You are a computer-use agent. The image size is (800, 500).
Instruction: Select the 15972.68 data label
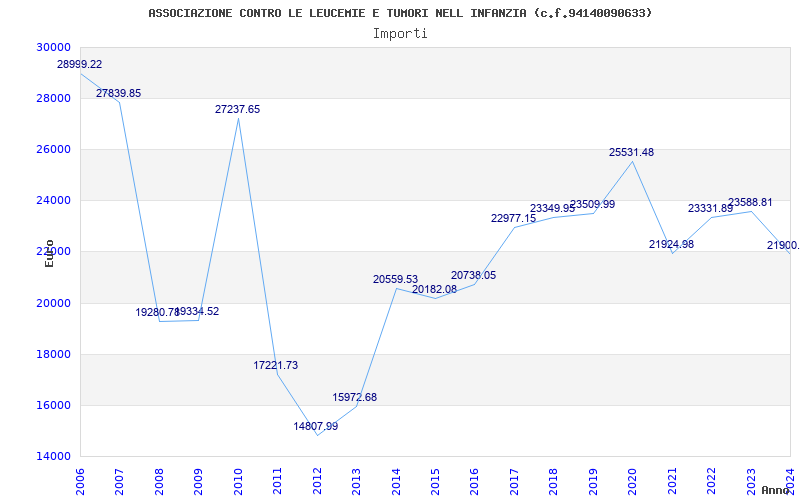tap(355, 397)
